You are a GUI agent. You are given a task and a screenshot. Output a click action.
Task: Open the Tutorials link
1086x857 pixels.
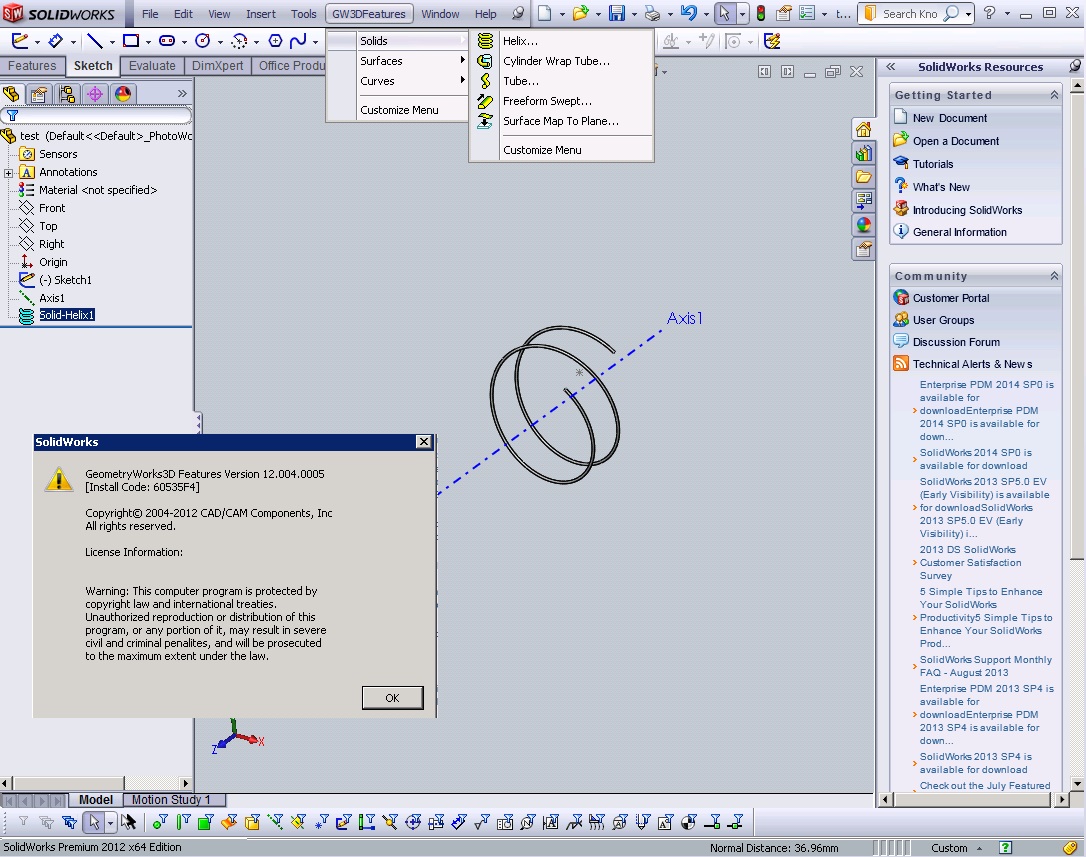[932, 164]
